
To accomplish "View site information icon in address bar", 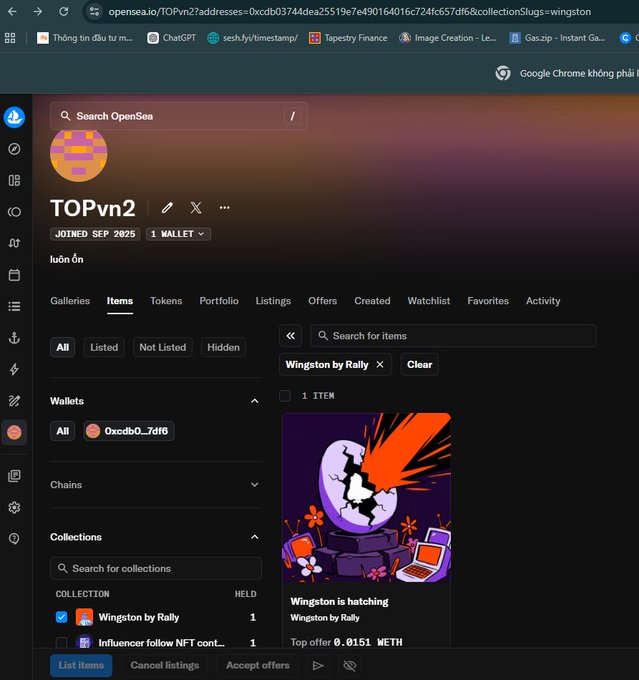I will click(x=94, y=12).
